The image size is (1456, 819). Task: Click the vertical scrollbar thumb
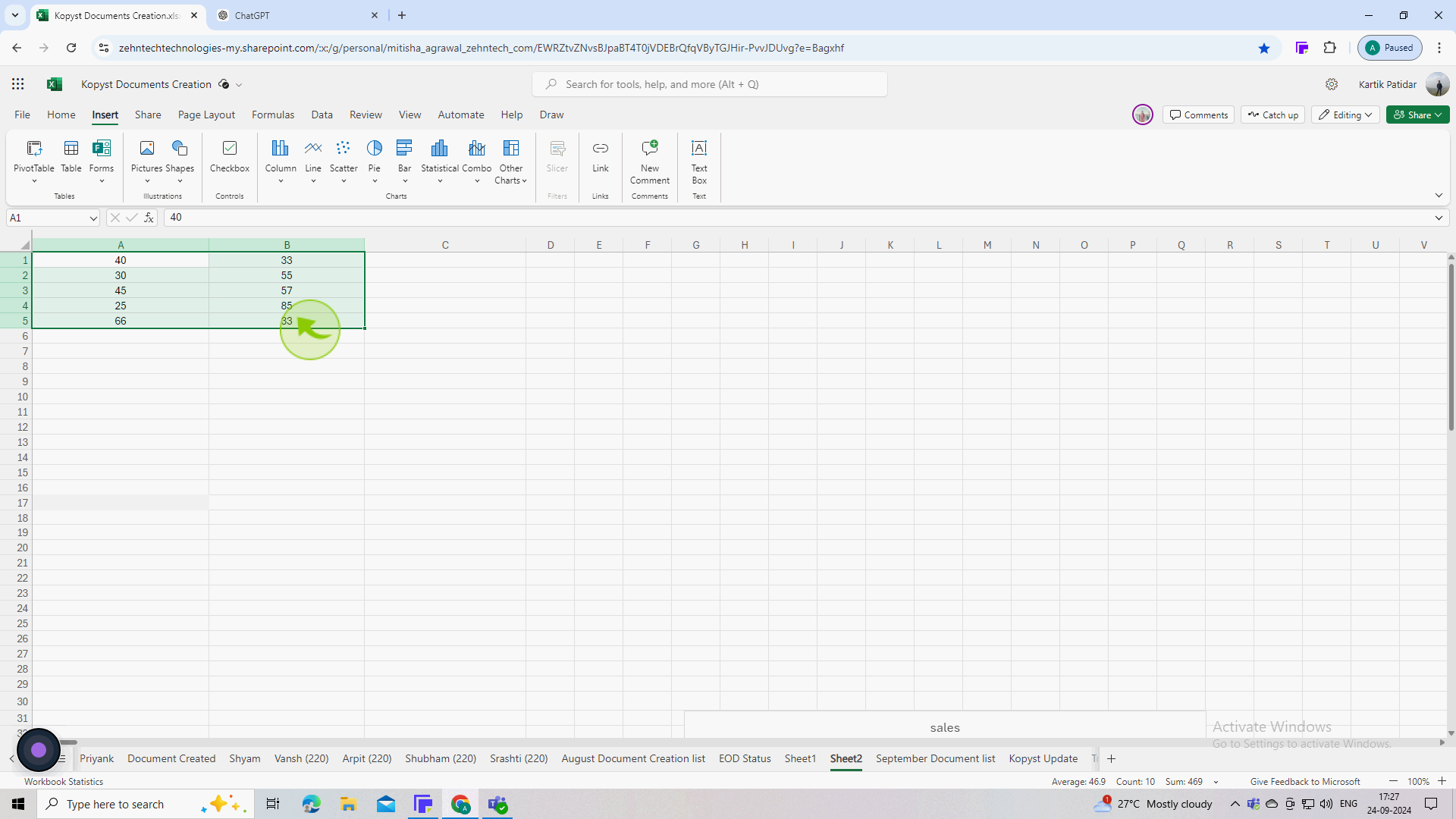(1451, 347)
